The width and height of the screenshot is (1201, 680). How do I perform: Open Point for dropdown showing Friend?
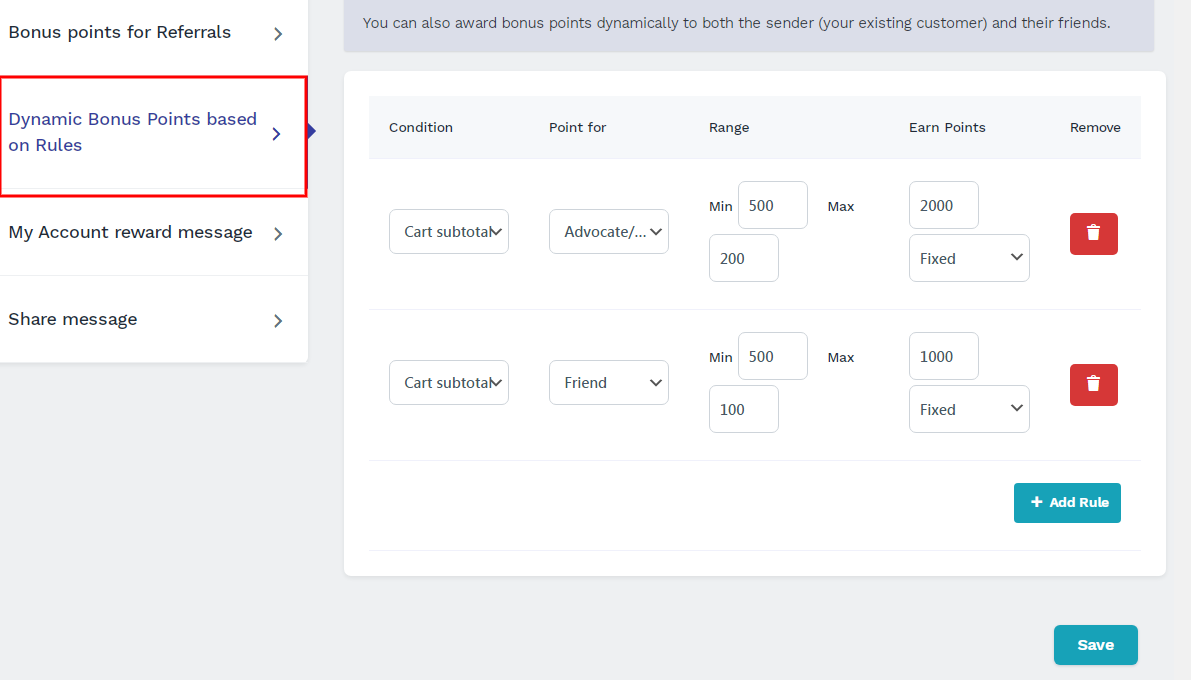click(609, 382)
